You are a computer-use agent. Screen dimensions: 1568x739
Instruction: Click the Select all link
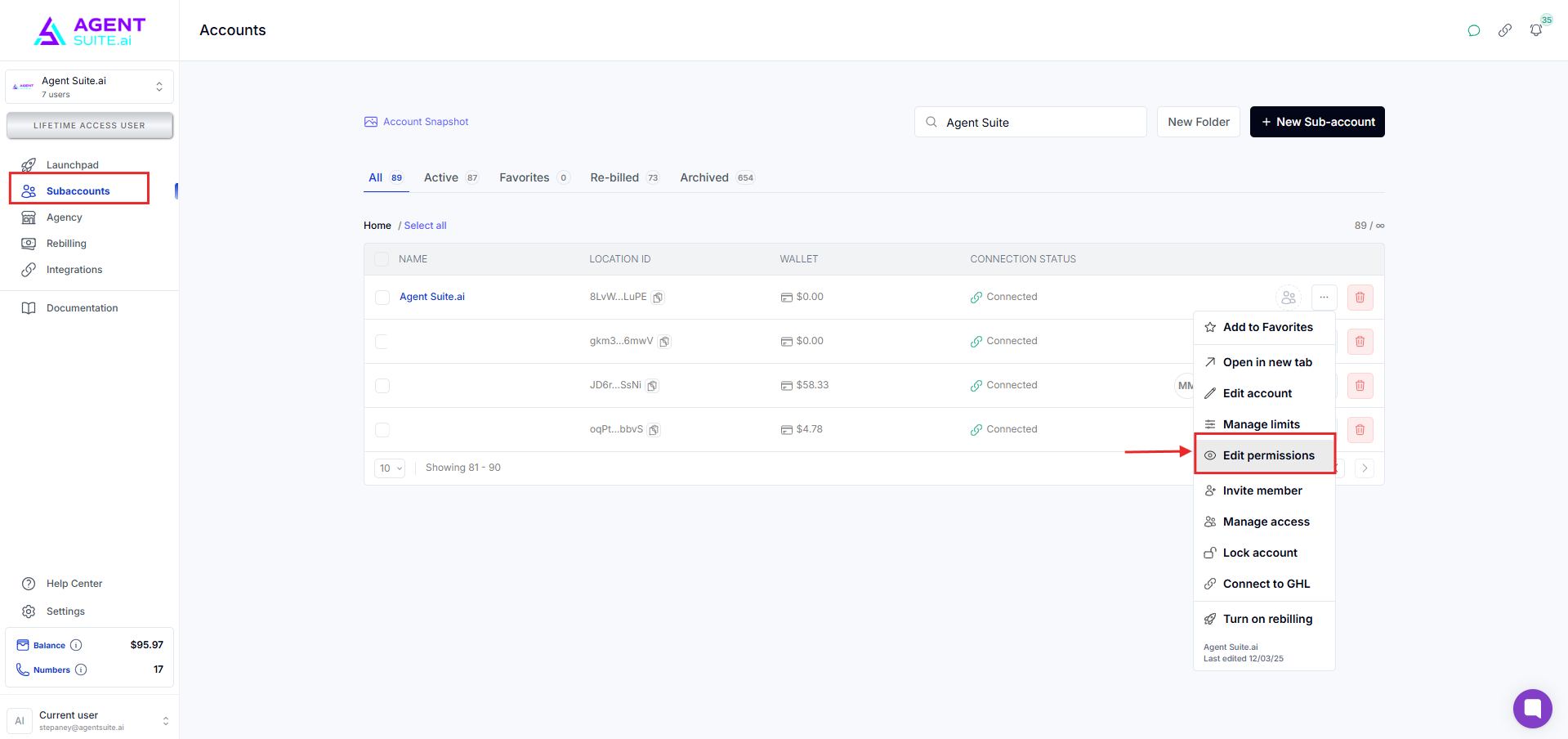click(x=426, y=226)
